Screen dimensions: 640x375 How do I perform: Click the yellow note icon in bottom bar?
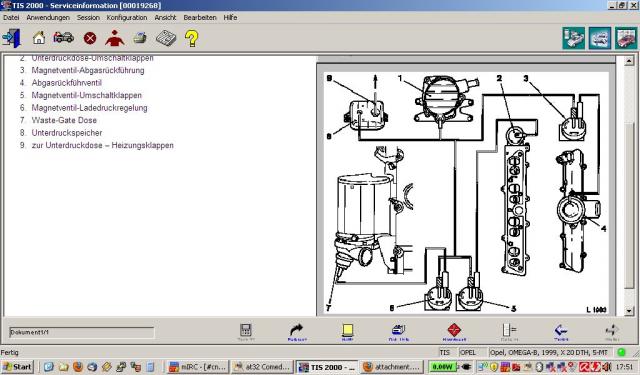tap(347, 330)
